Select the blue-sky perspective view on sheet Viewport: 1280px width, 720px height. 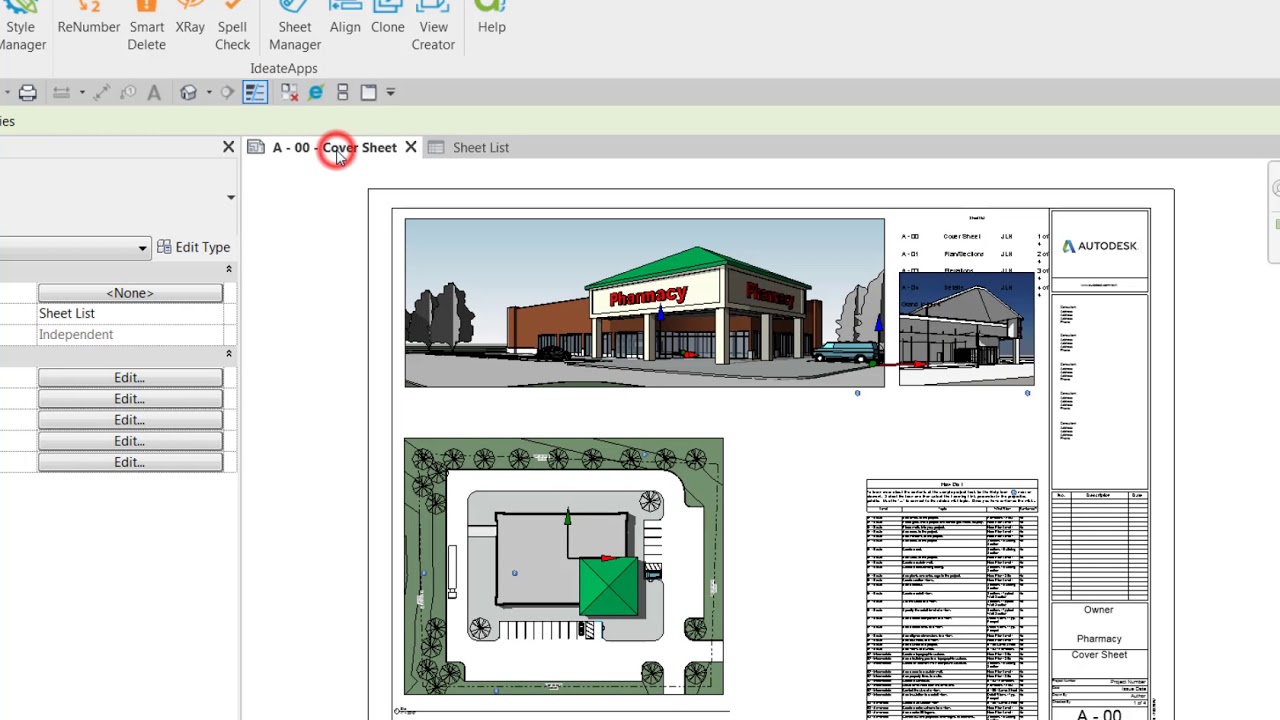966,328
